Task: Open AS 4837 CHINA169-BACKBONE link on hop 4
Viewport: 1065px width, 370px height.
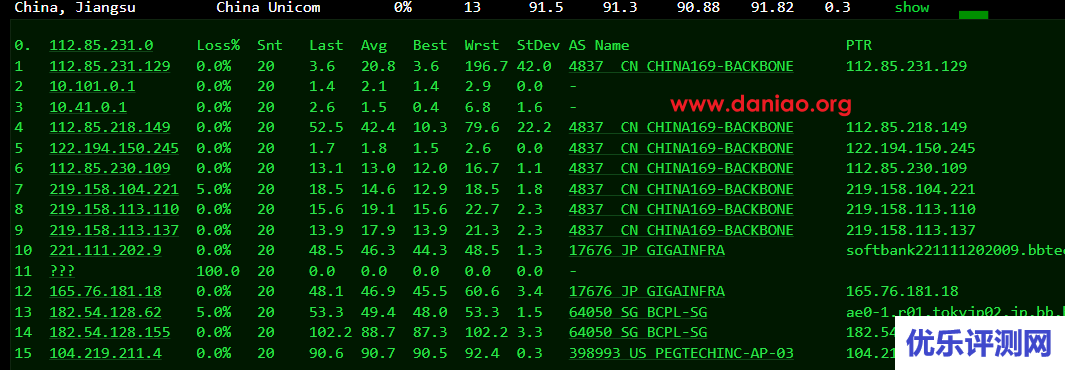Action: click(x=681, y=128)
